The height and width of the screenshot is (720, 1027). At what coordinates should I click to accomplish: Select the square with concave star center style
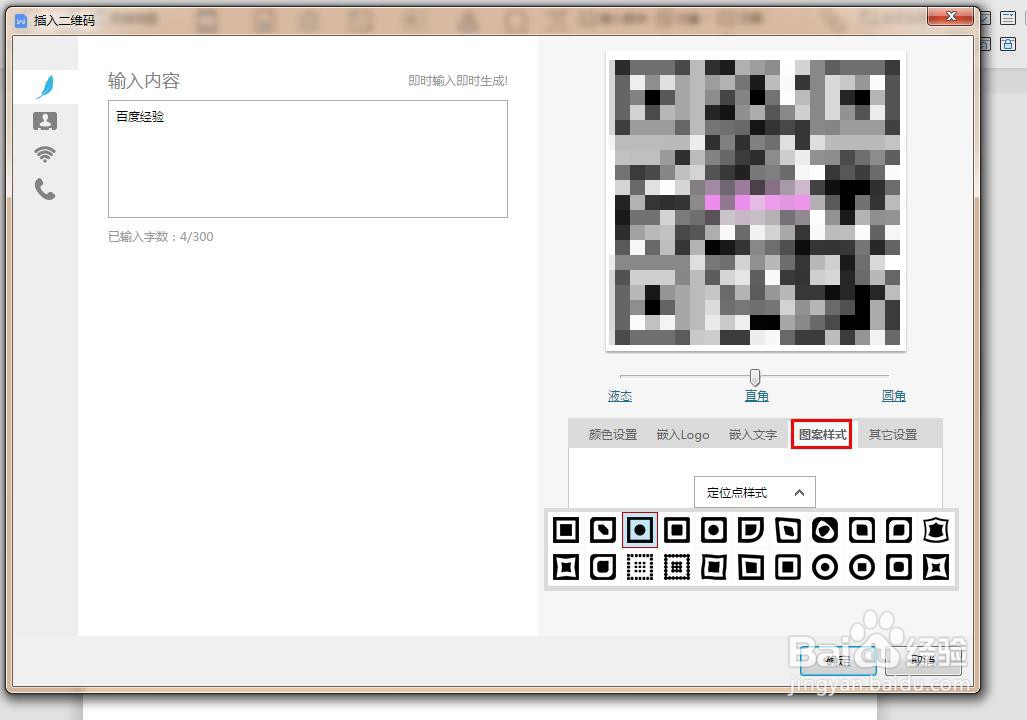566,567
